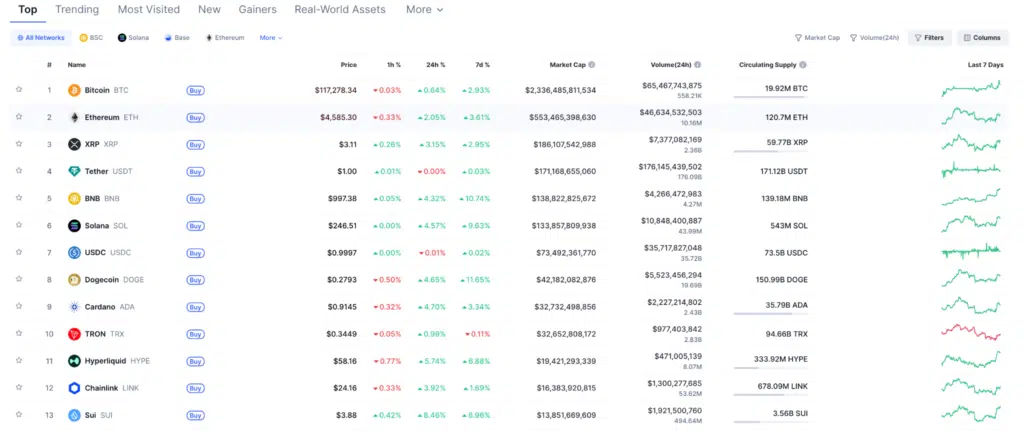This screenshot has height=431, width=1024.
Task: Expand the More tab dropdown at top
Action: [424, 10]
